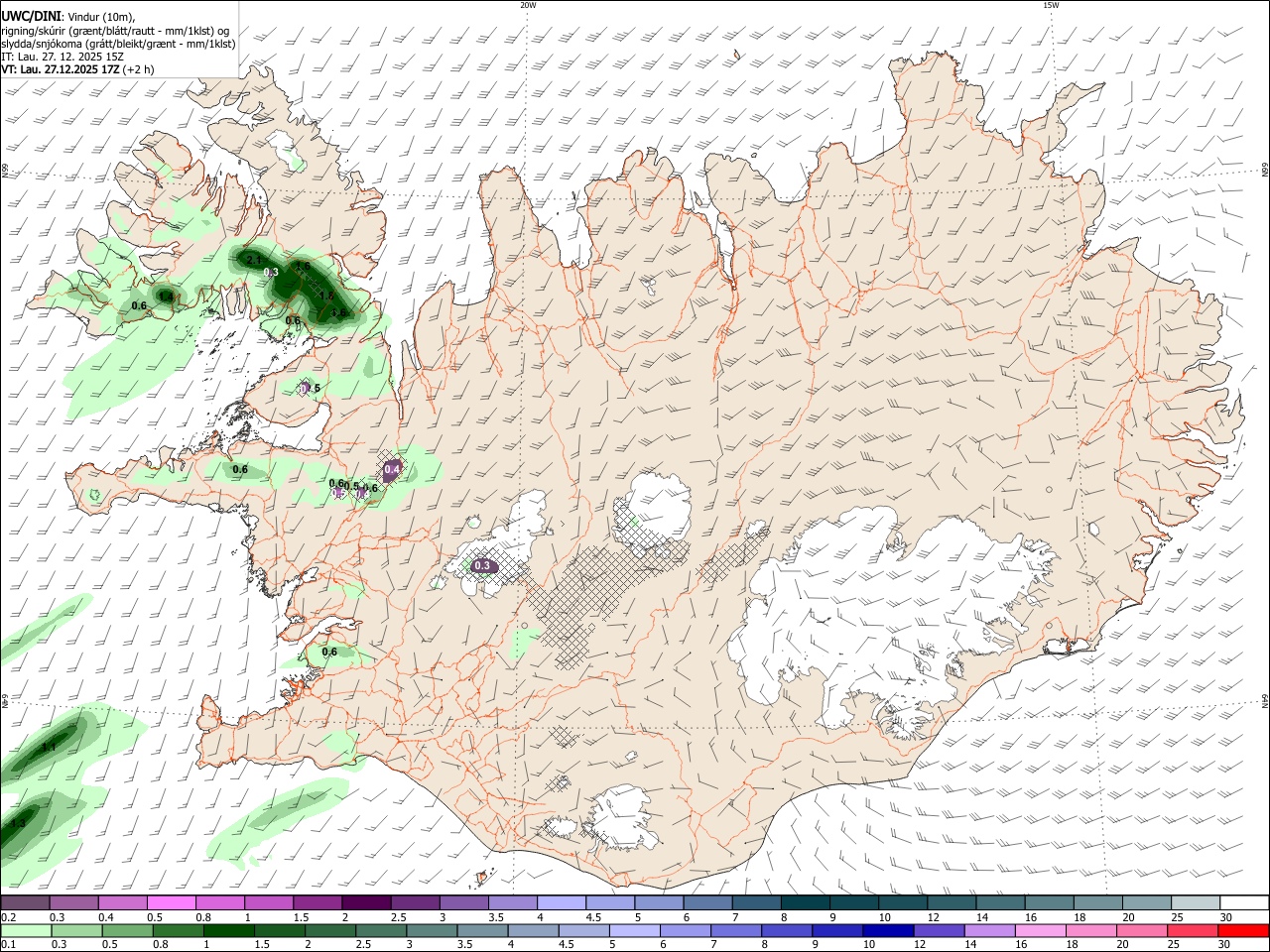Image resolution: width=1270 pixels, height=952 pixels.
Task: Click the '1.3' rain value offshore southwest
Action: pos(17,824)
